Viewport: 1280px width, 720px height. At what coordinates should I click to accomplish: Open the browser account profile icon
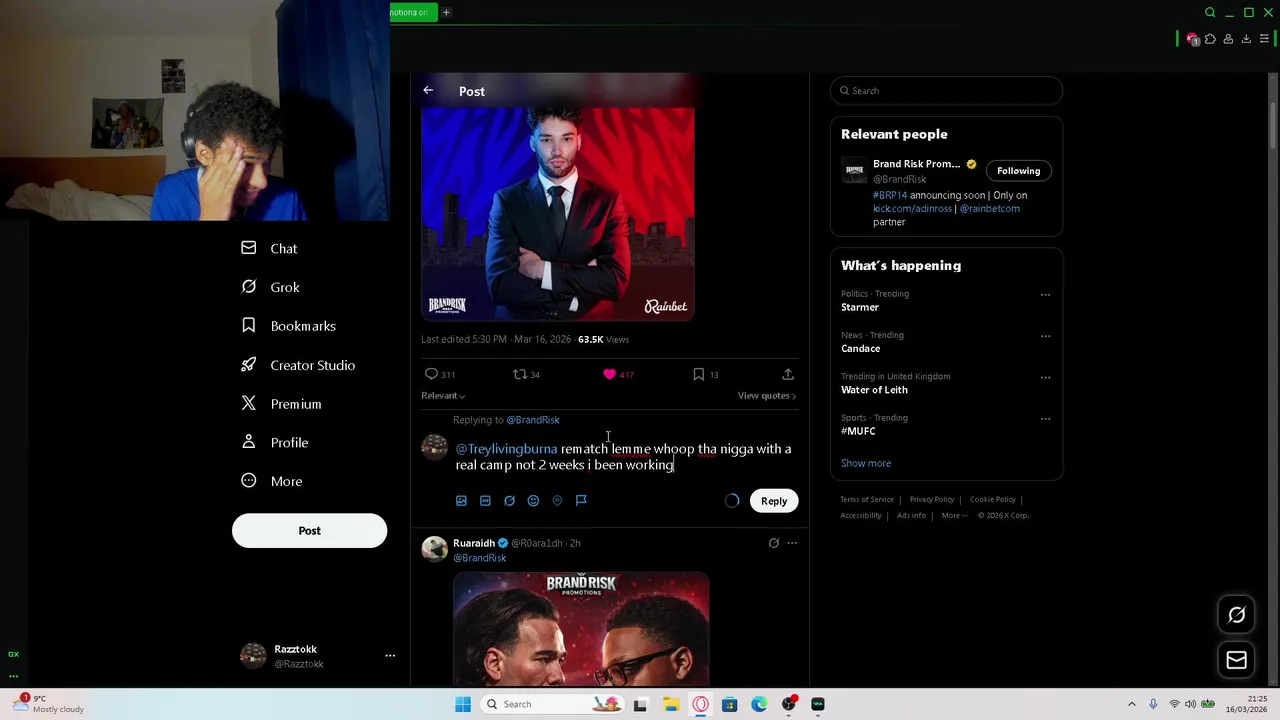pos(1228,39)
